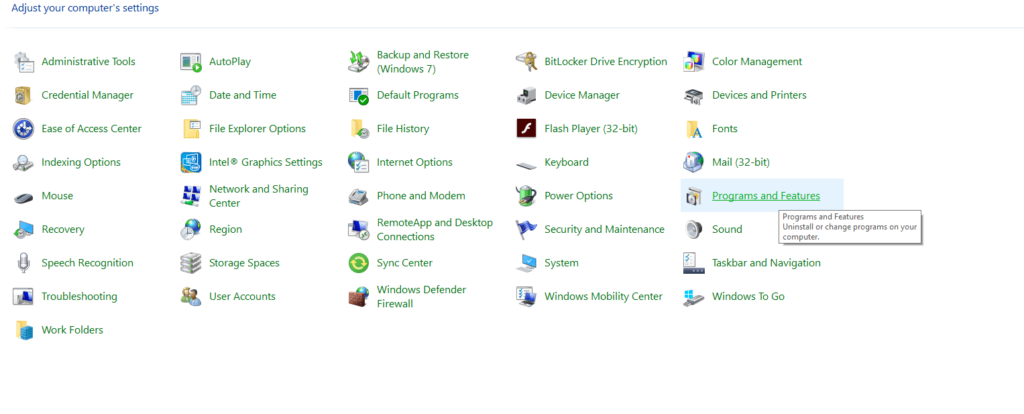Viewport: 1024px width, 414px height.
Task: Open the Security and Maintenance flag icon
Action: point(526,229)
